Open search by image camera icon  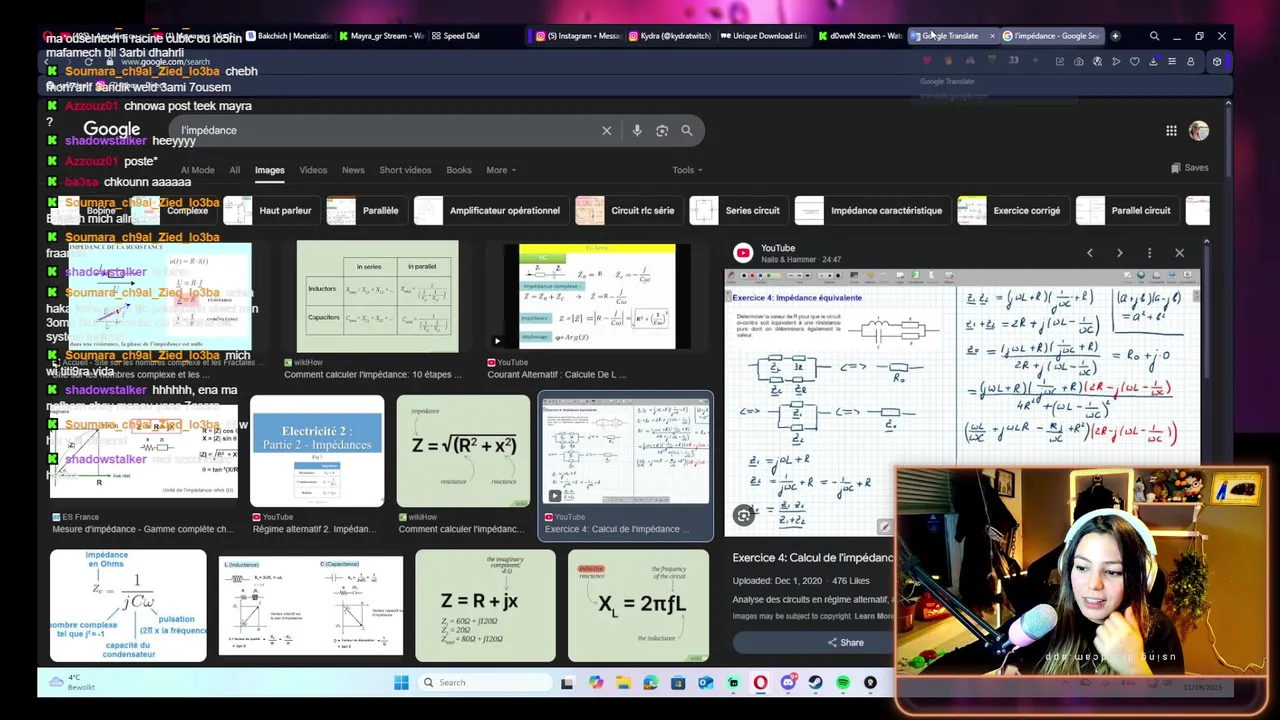(x=662, y=130)
